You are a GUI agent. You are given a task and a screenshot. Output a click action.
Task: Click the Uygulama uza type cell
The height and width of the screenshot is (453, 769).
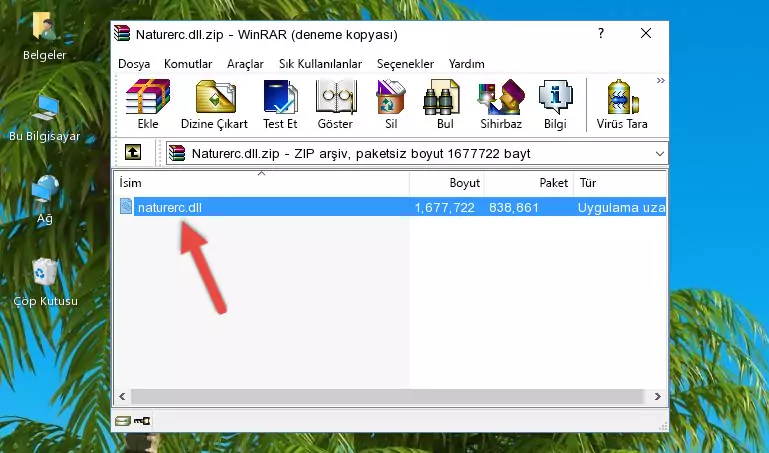[621, 207]
